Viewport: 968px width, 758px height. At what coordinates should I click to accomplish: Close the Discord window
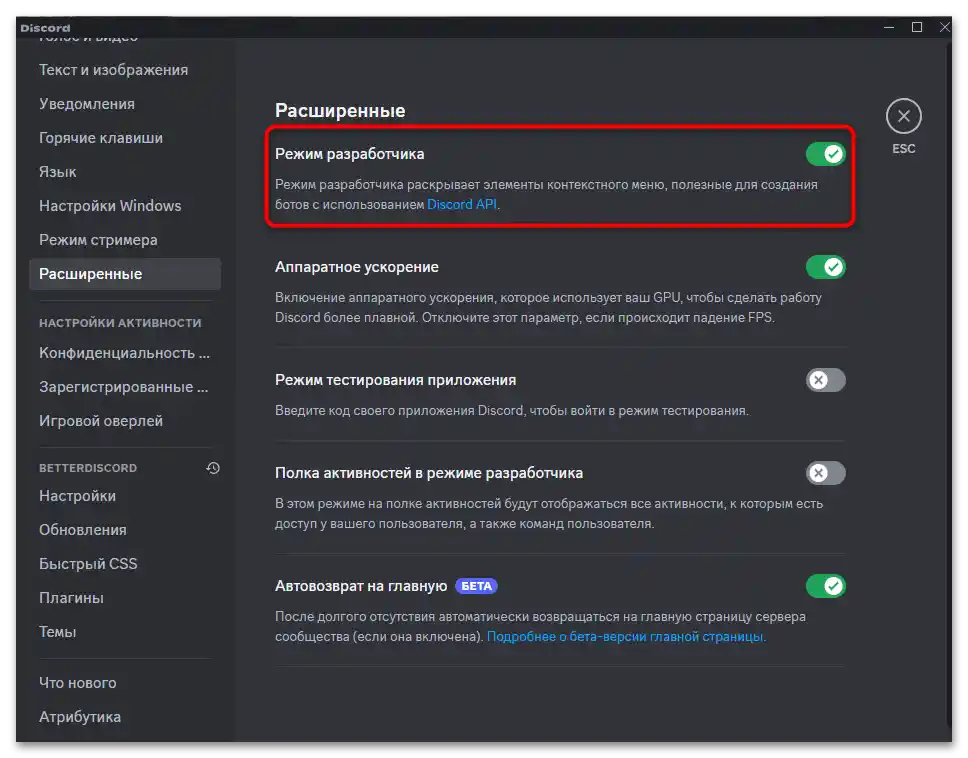[x=944, y=27]
